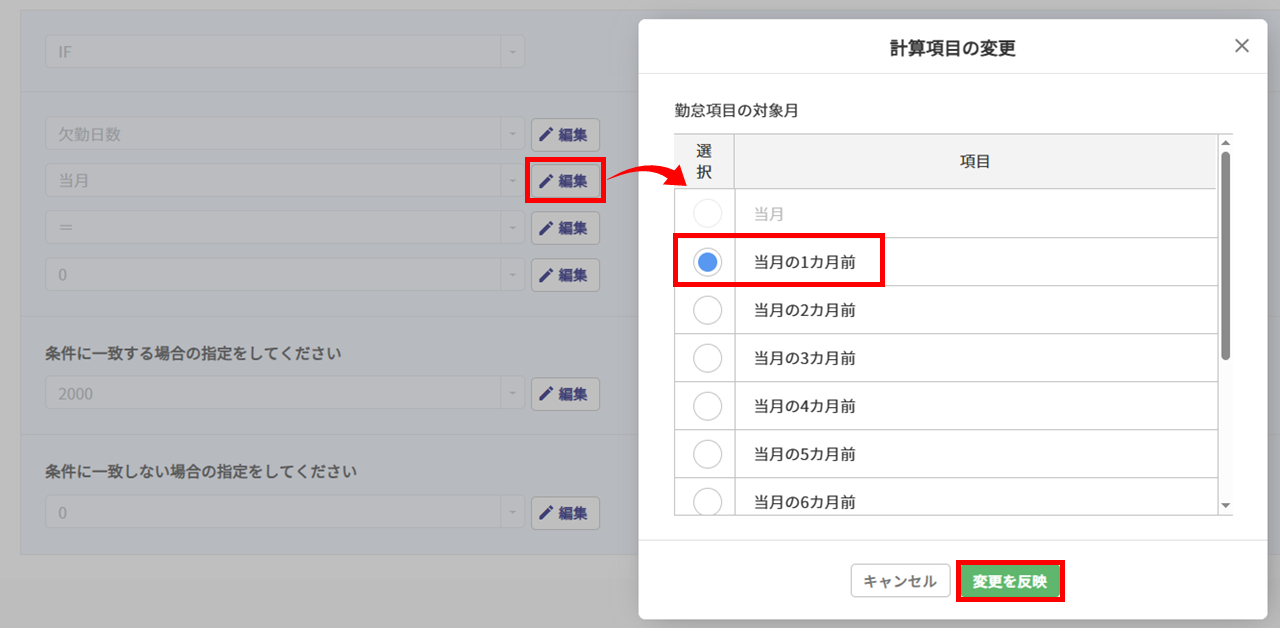Image resolution: width=1280 pixels, height=628 pixels.
Task: Click the 編集 button beside the 0 comparison value
Action: pyautogui.click(x=565, y=275)
